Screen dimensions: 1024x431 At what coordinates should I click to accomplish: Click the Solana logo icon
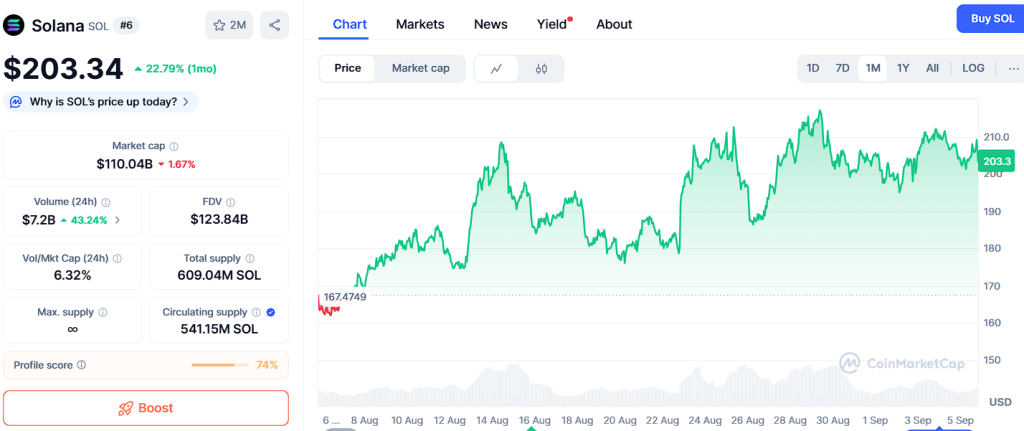(x=14, y=25)
